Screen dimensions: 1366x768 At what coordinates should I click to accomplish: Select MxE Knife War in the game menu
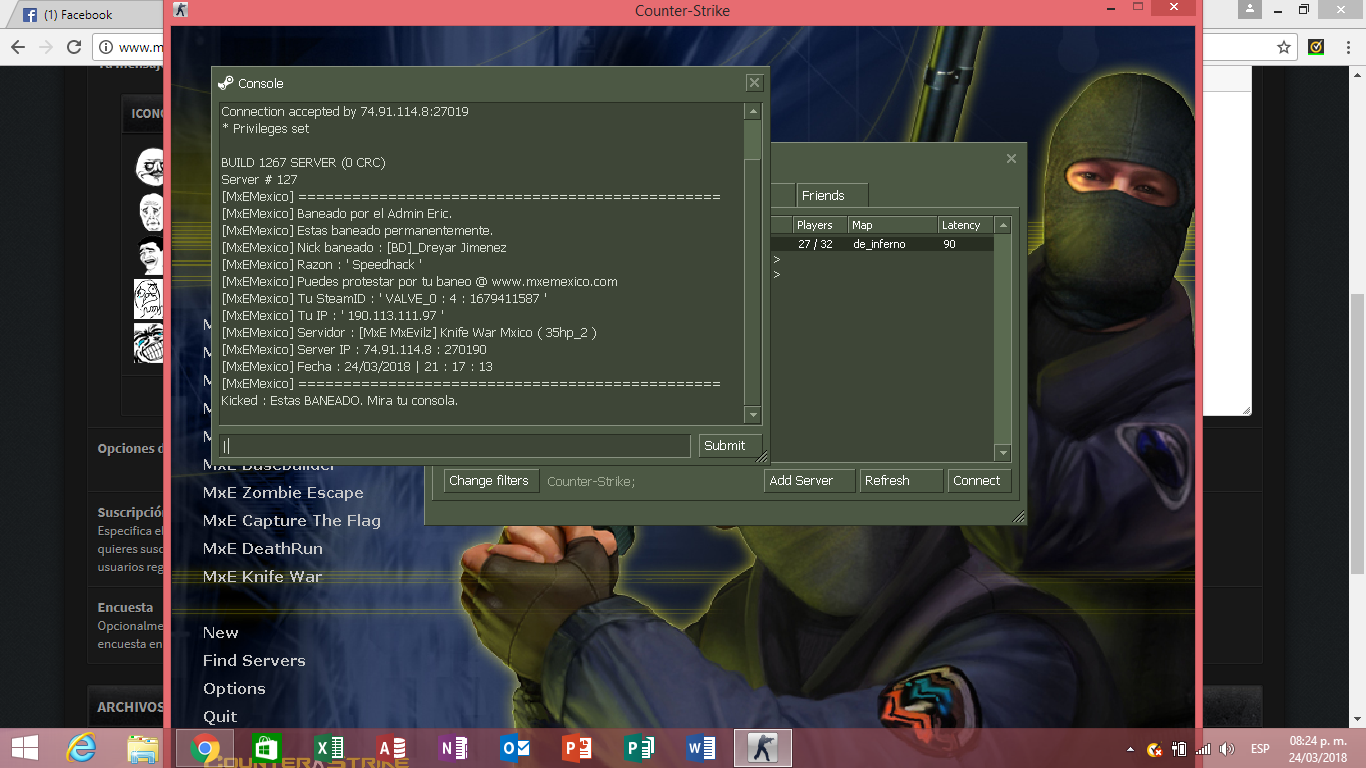(262, 577)
